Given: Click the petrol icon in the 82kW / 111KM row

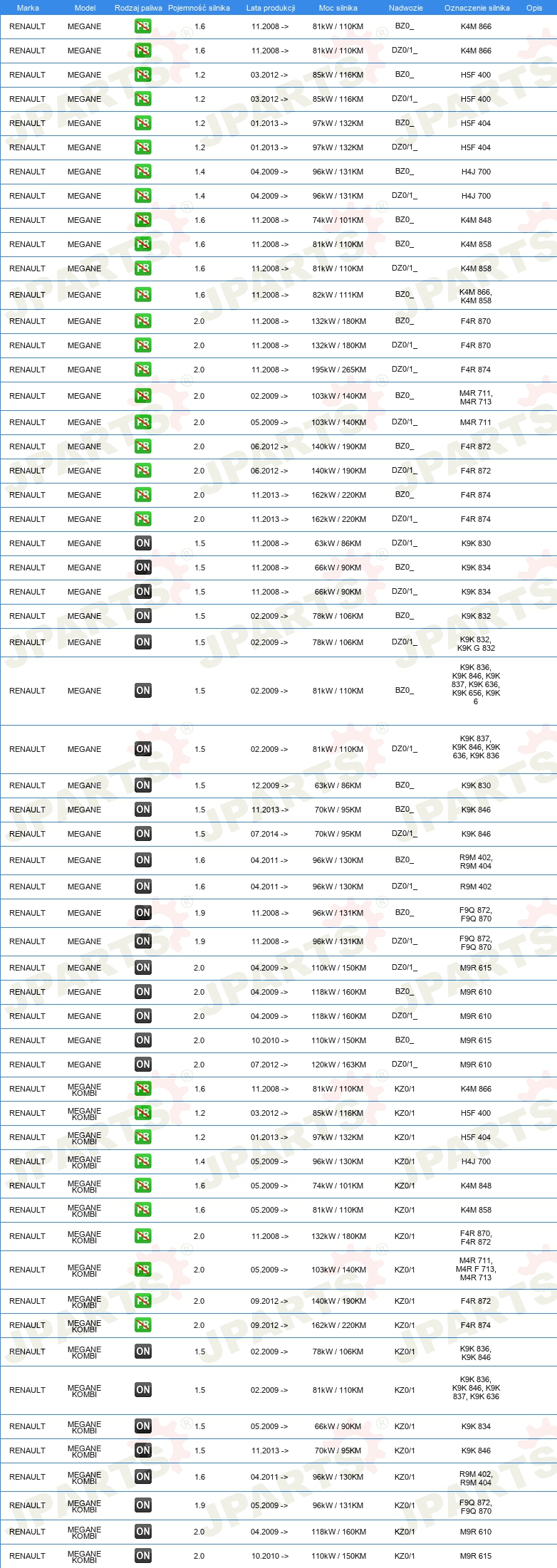Looking at the screenshot, I should (x=142, y=295).
